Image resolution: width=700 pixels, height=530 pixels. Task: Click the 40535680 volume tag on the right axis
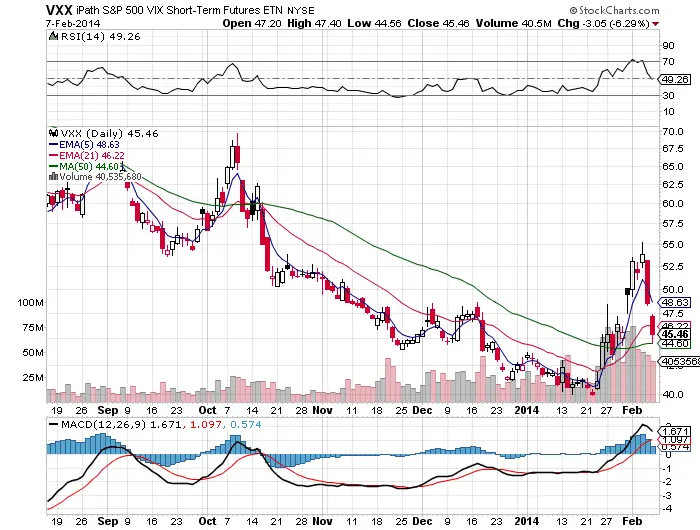680,362
